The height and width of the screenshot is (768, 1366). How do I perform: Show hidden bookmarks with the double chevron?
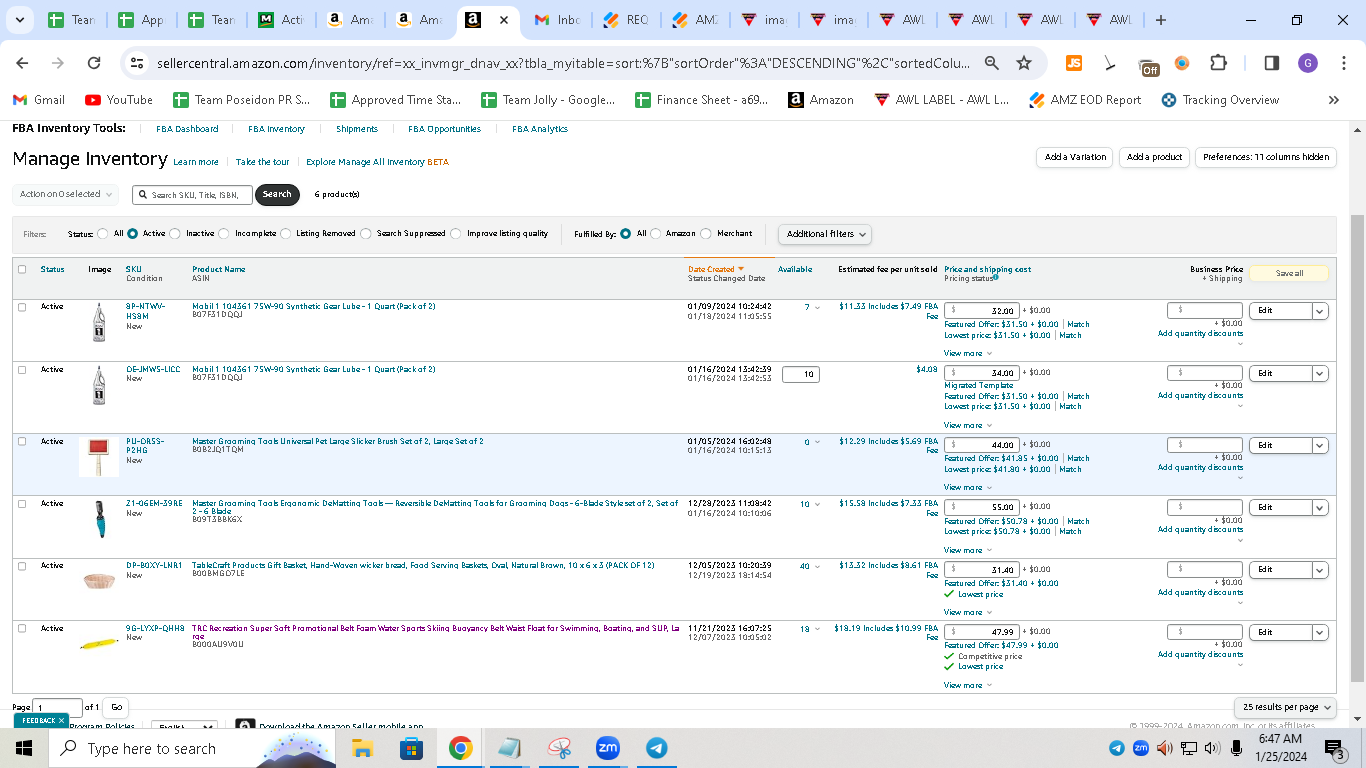1333,100
